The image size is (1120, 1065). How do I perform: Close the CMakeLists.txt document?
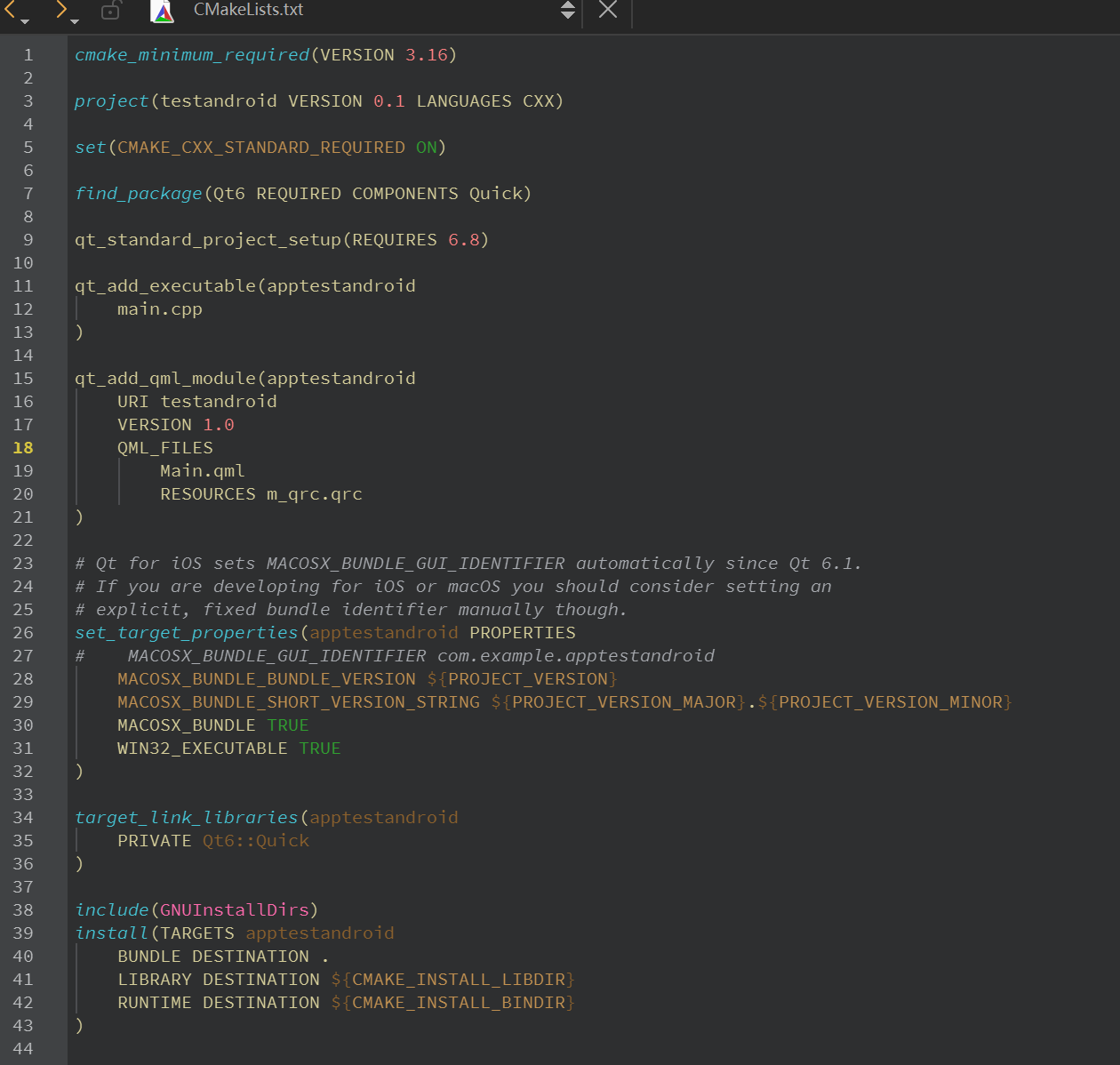pos(608,10)
